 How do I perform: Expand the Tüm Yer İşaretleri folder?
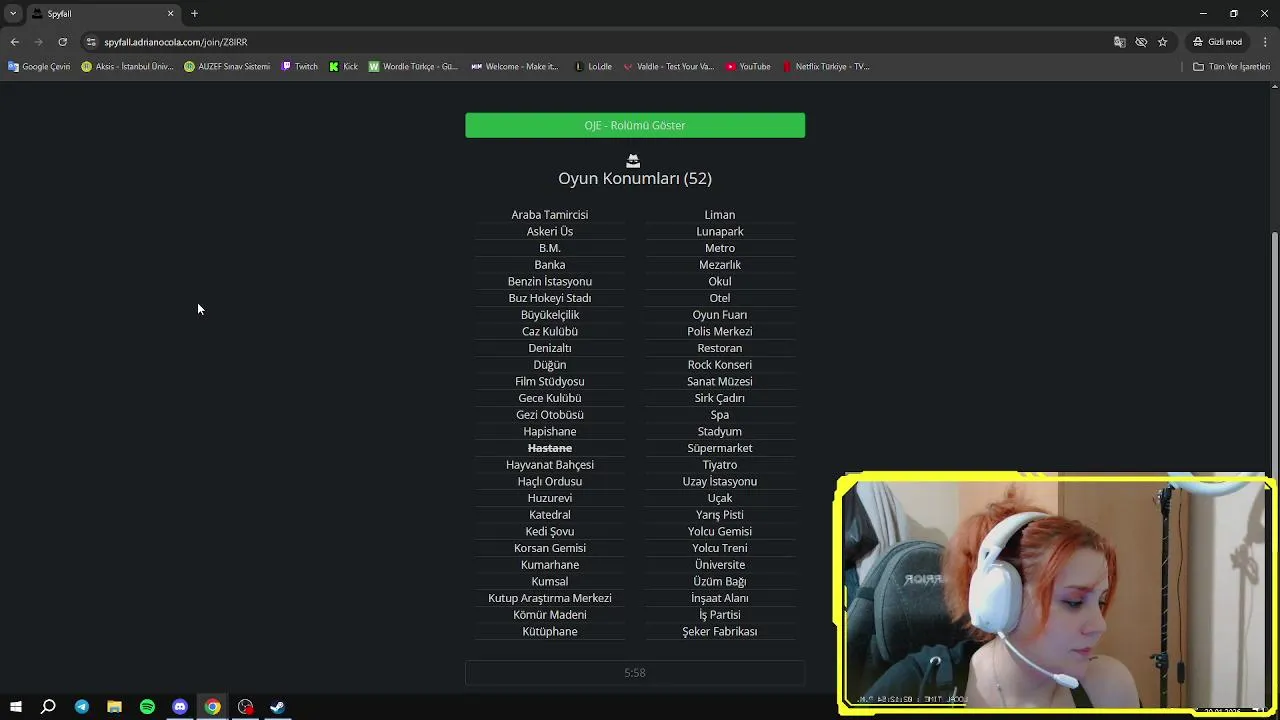click(x=1231, y=67)
